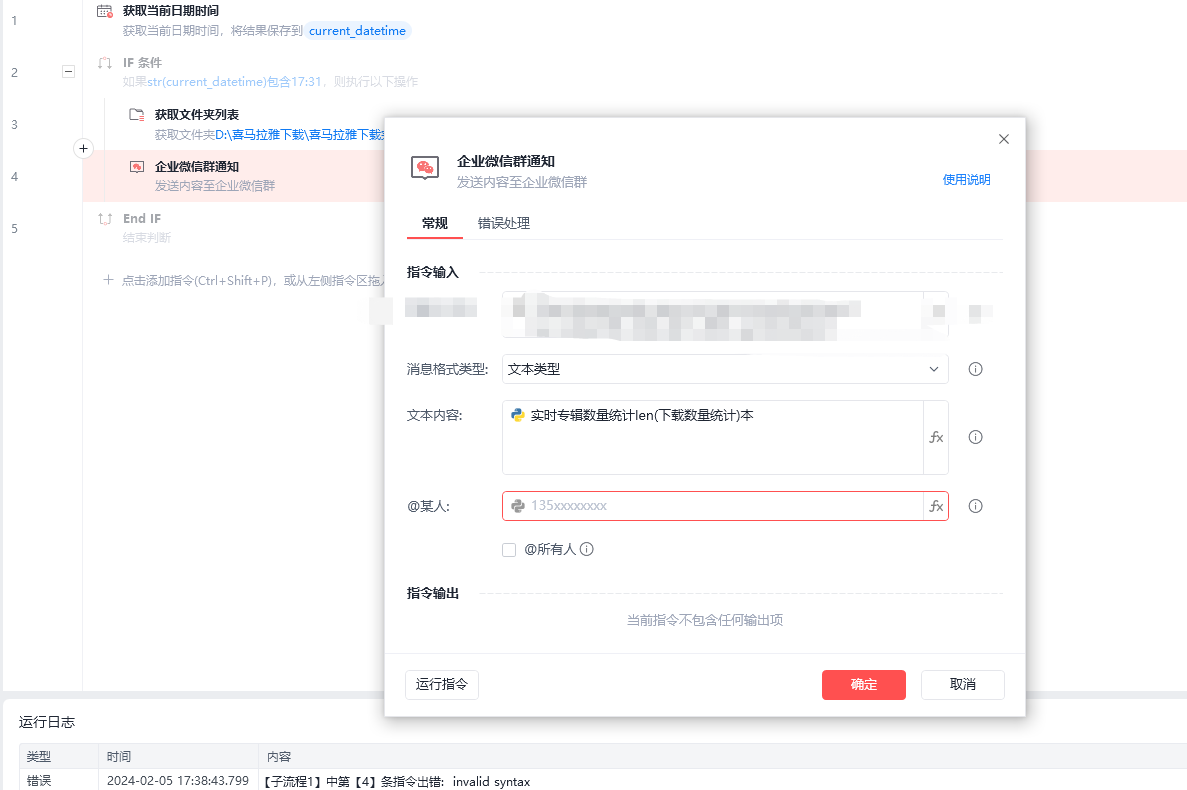Show info for @某人
1187x790 pixels.
pyautogui.click(x=975, y=506)
